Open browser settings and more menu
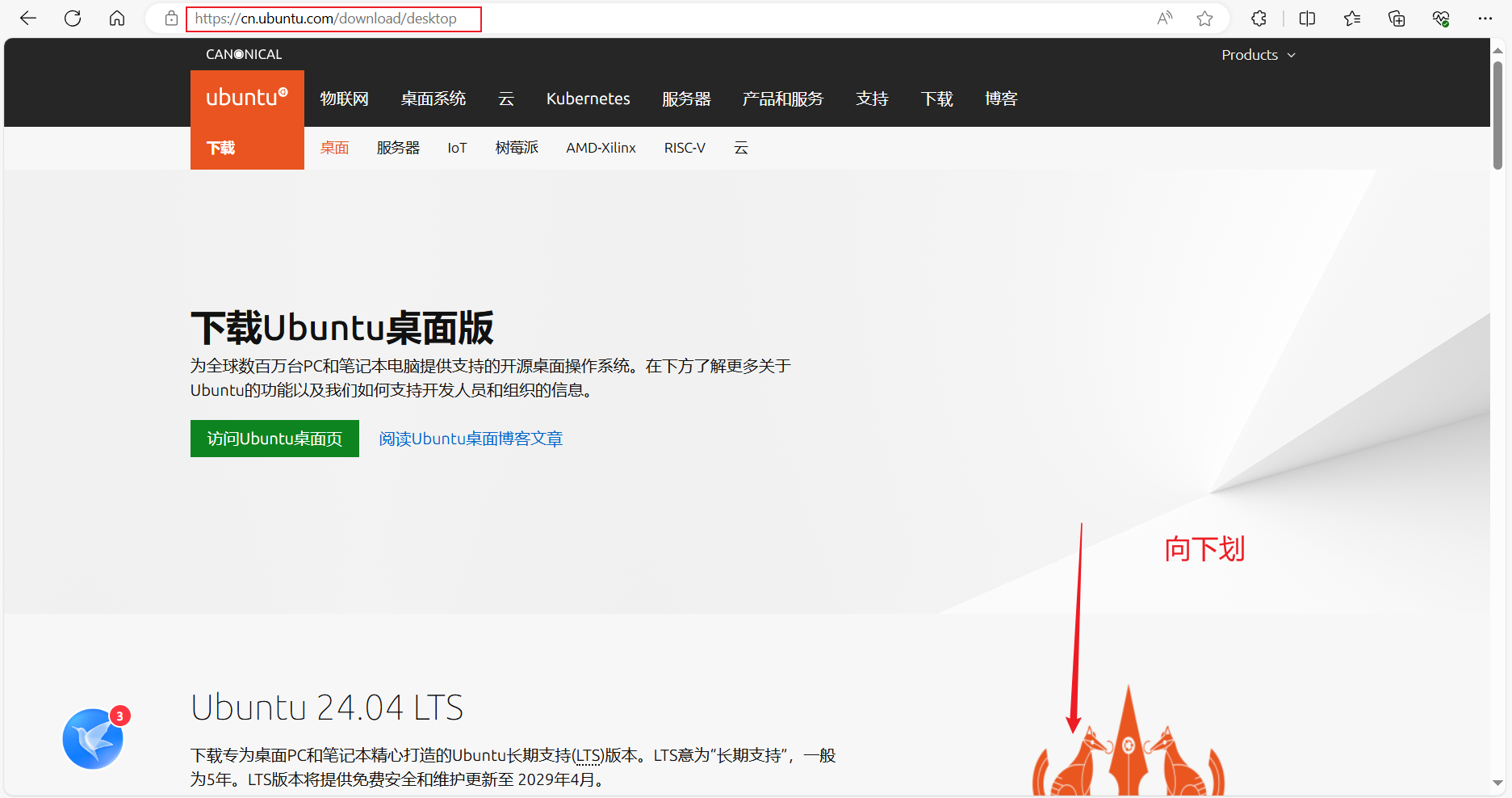The image size is (1512, 798). pos(1485,19)
